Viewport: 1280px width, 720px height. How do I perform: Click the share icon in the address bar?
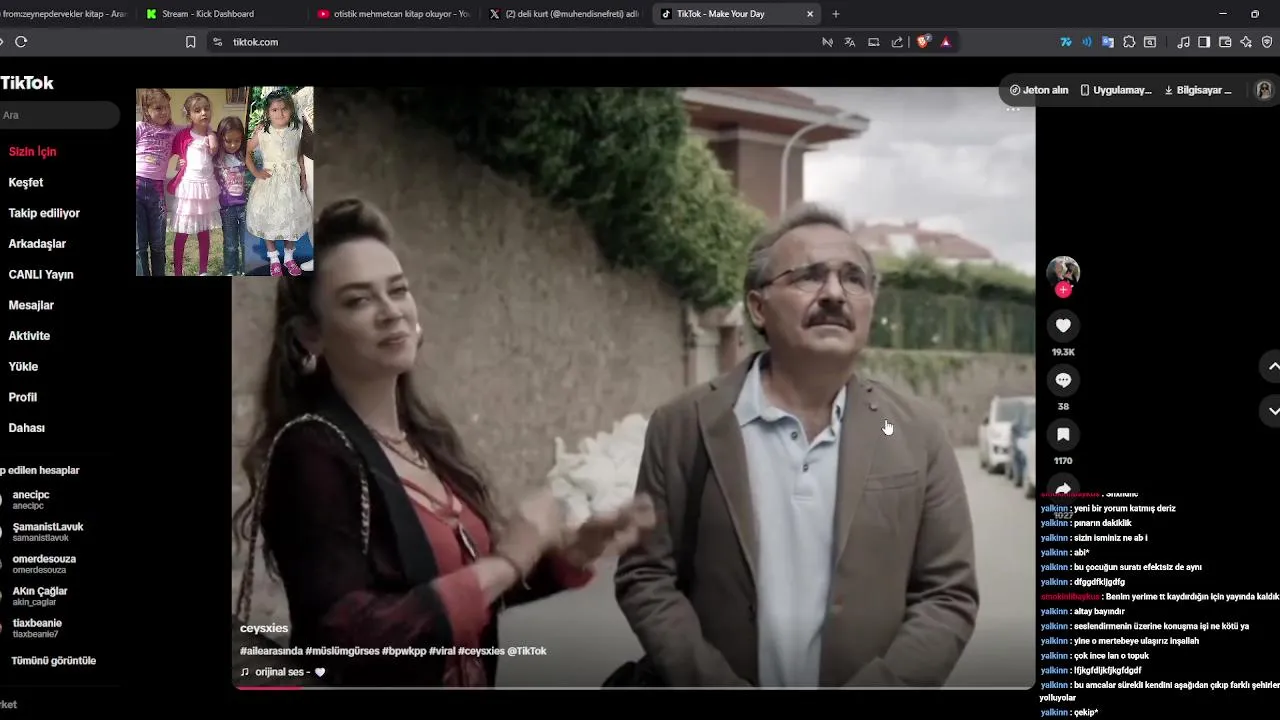click(897, 42)
